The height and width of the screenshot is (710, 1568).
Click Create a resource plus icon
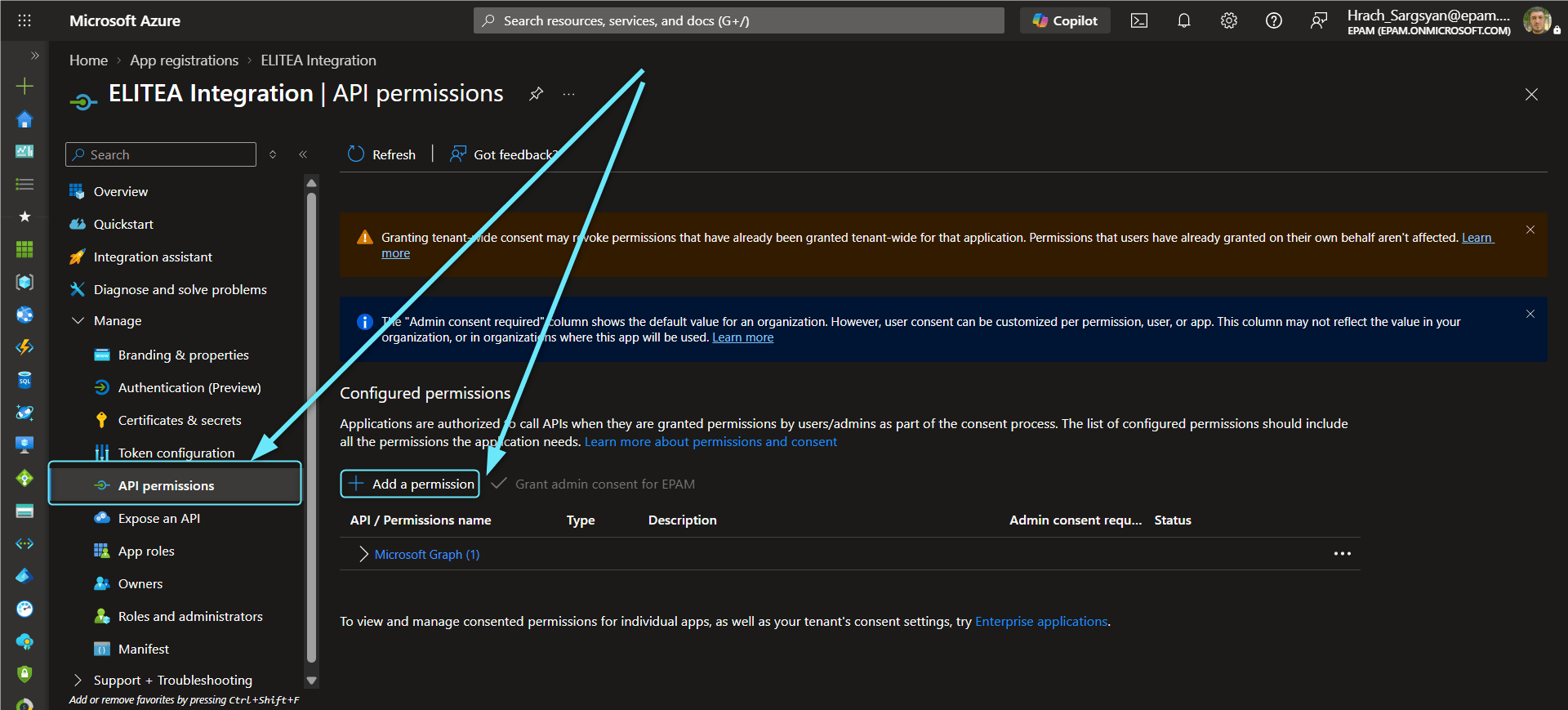(x=24, y=86)
